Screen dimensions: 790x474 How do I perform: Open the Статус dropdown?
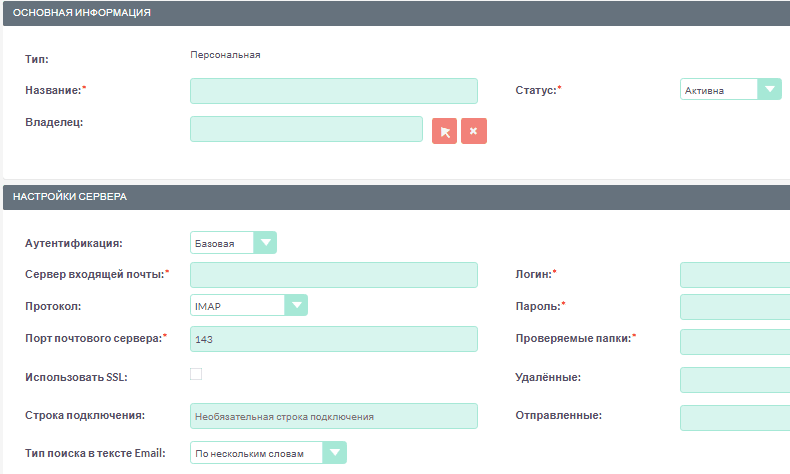tap(730, 90)
